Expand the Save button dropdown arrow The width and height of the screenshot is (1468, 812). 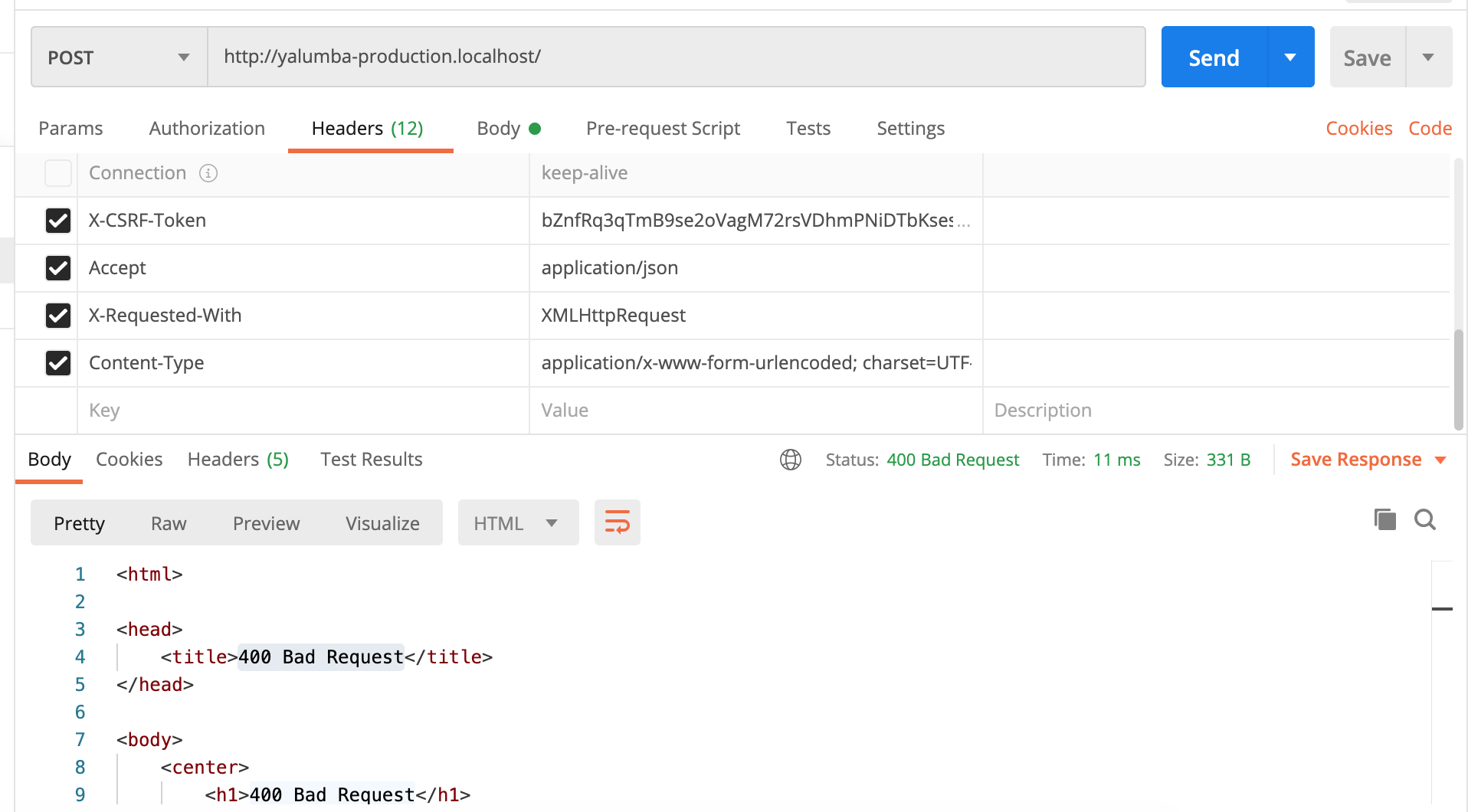coord(1429,57)
